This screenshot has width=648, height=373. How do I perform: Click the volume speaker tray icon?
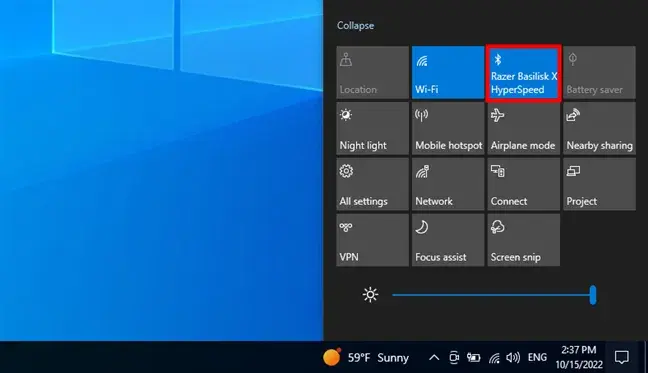513,357
